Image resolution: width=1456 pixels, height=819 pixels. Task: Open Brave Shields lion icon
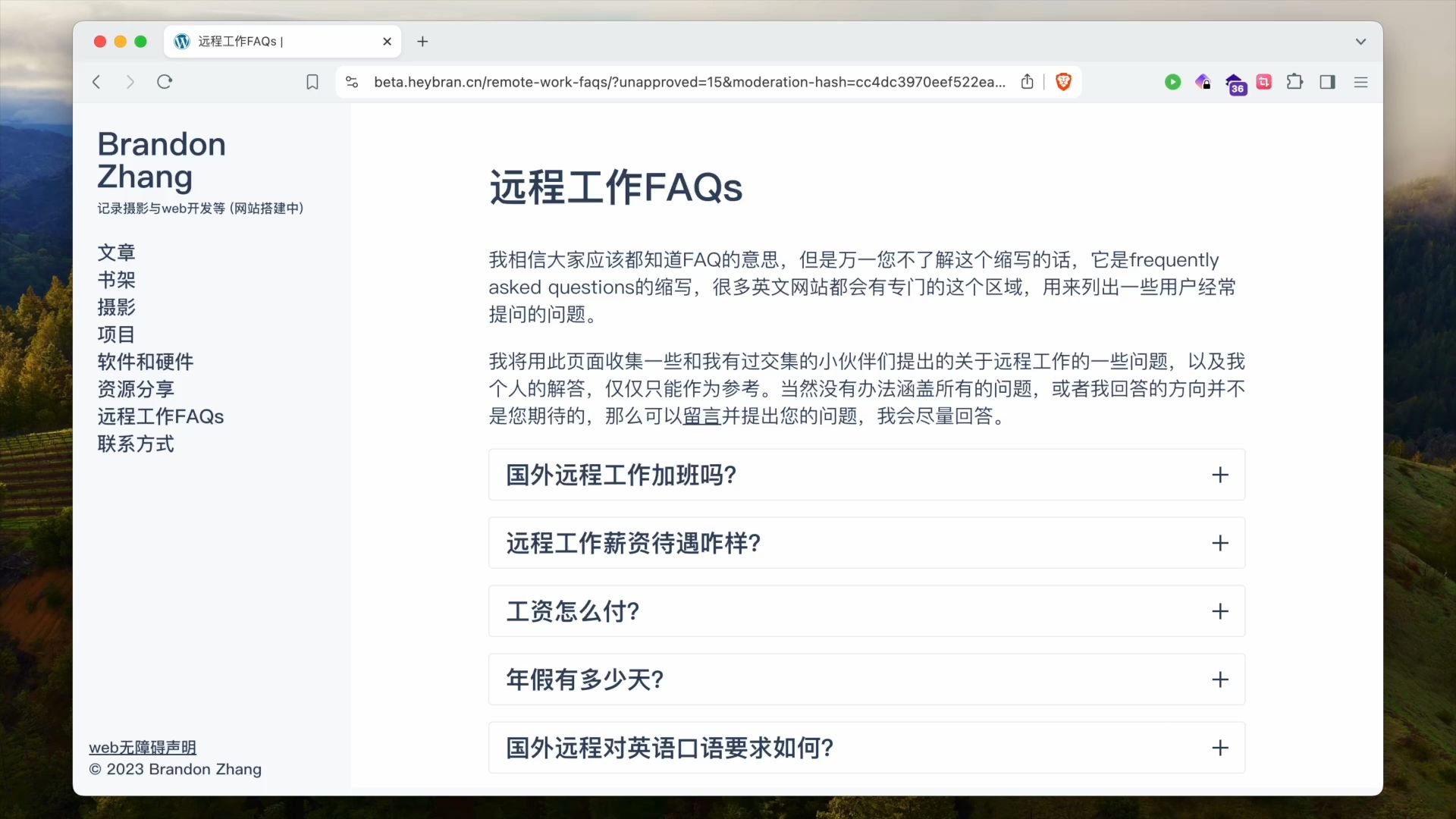click(x=1063, y=82)
